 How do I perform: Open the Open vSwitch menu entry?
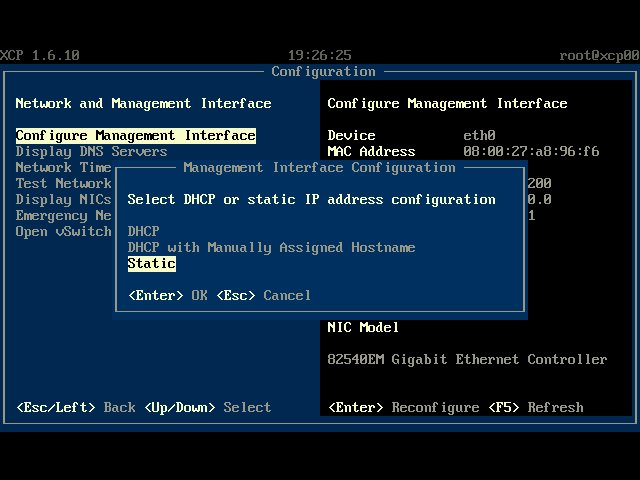[63, 231]
